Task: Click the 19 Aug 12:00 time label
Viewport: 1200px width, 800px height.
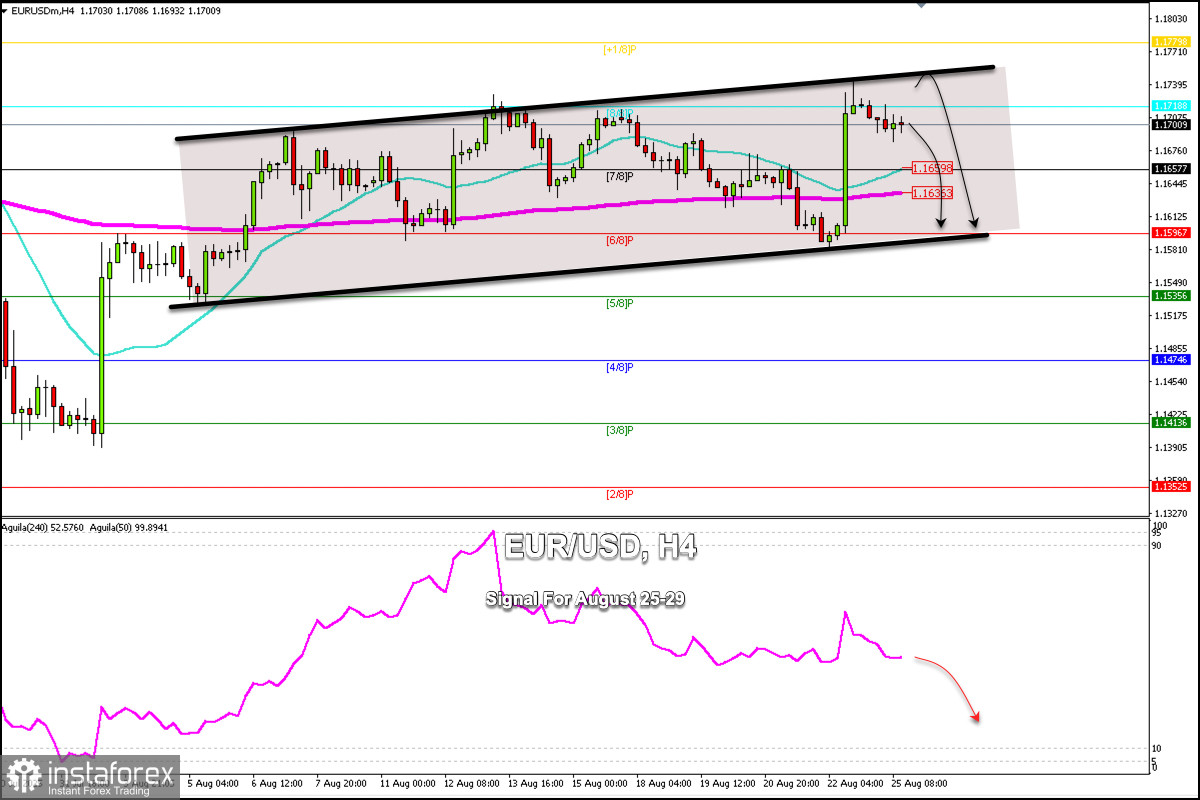Action: (x=730, y=784)
